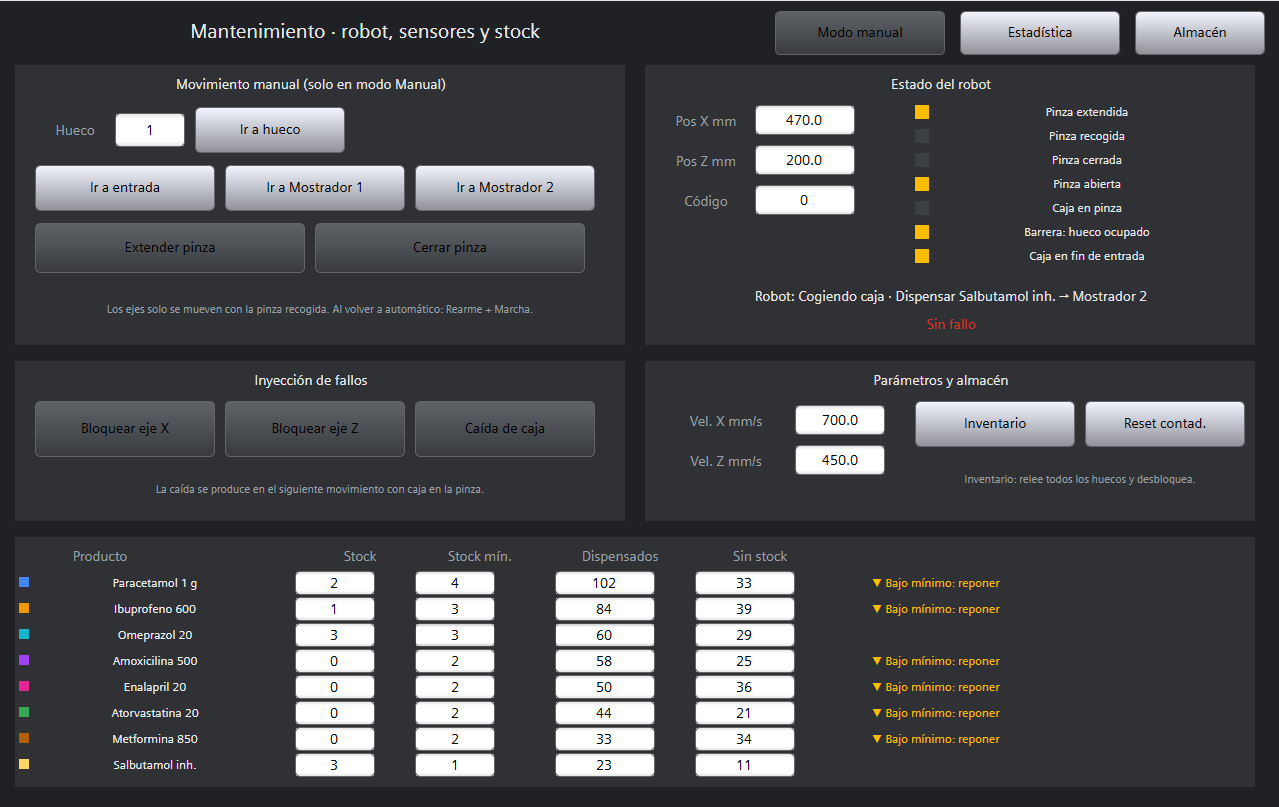Click the Ibuprofeno 600 orange swatch
This screenshot has width=1279, height=807.
tap(24, 608)
